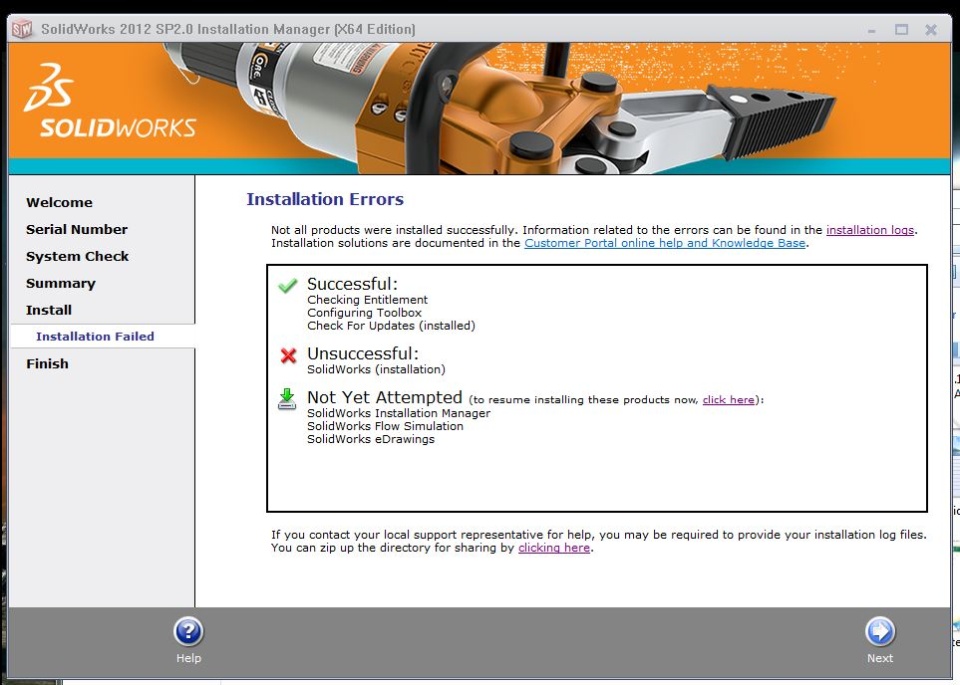960x685 pixels.
Task: Open Customer Portal online help and Knowledge Base
Action: coord(665,243)
